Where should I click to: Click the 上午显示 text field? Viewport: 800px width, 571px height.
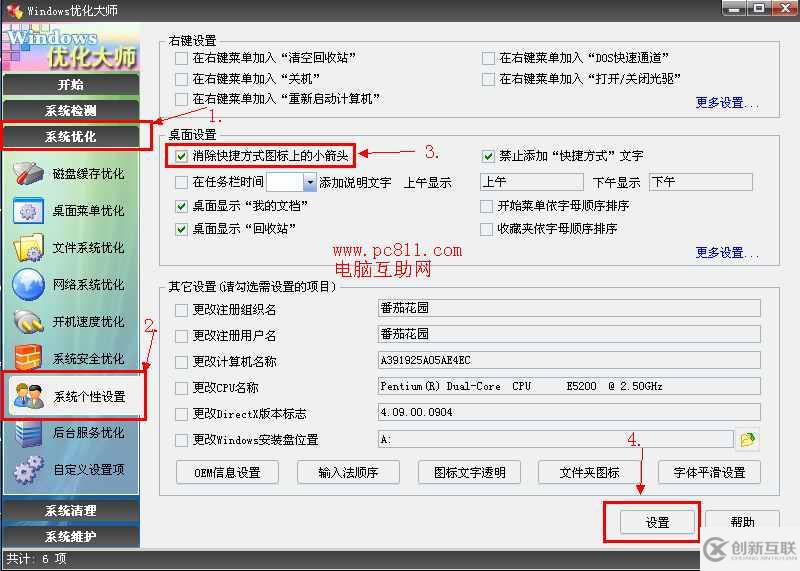click(532, 182)
